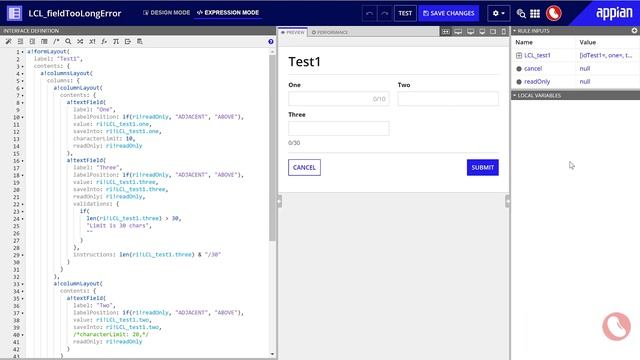640x360 pixels.
Task: Click the 0/30 instructions text
Action: tap(294, 143)
